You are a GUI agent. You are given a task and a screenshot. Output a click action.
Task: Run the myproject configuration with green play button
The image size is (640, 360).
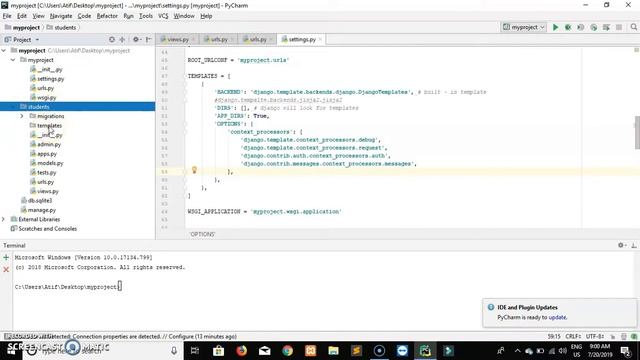click(555, 27)
